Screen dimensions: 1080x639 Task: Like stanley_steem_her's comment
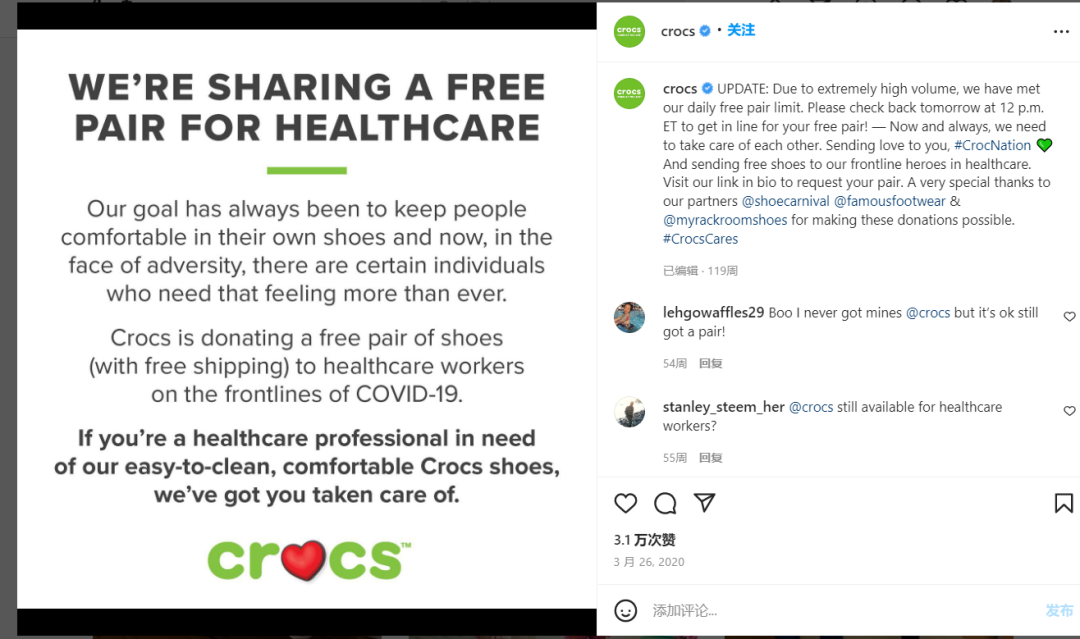[x=1069, y=411]
